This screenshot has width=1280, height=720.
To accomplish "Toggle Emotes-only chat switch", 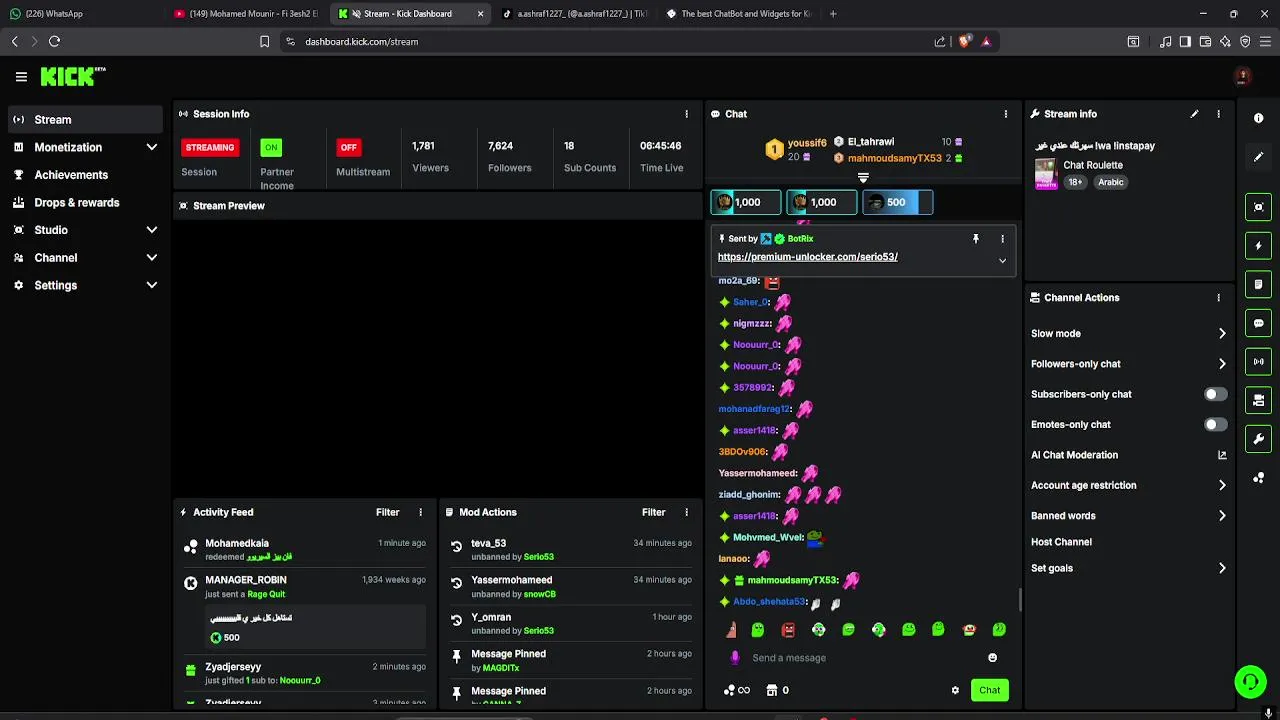I will pos(1215,424).
